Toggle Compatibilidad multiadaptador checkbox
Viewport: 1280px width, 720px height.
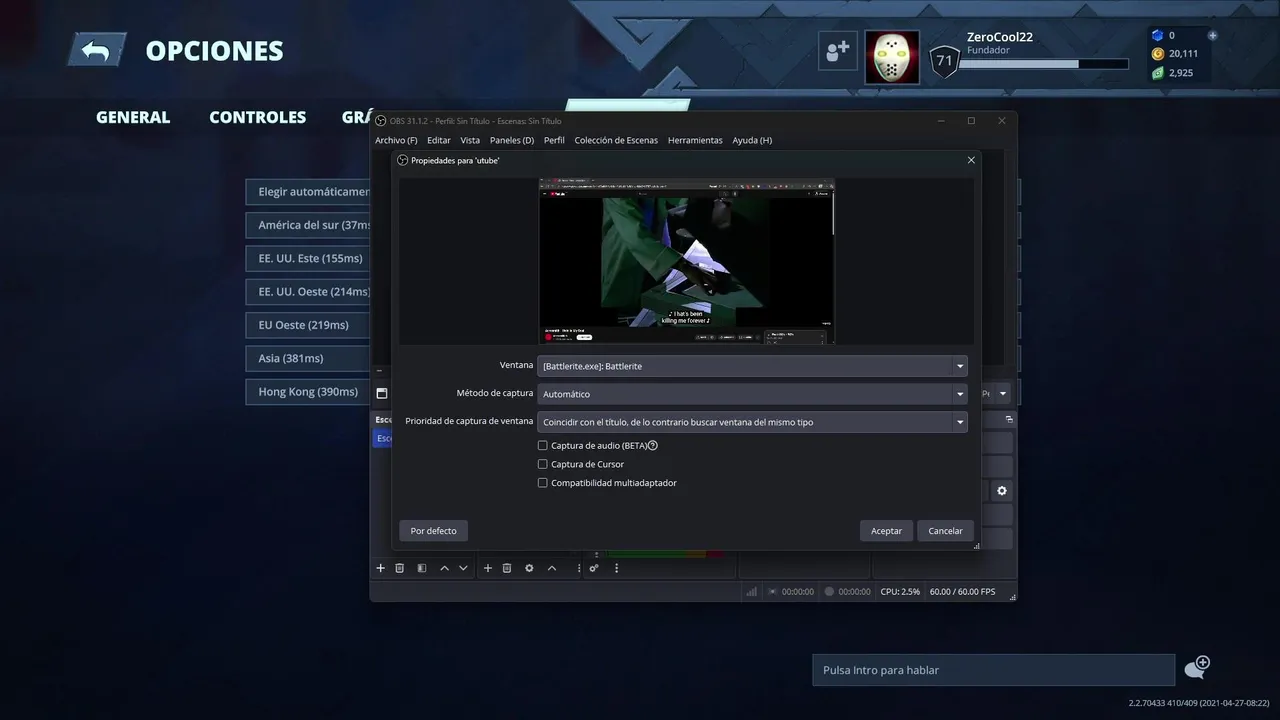(x=543, y=483)
